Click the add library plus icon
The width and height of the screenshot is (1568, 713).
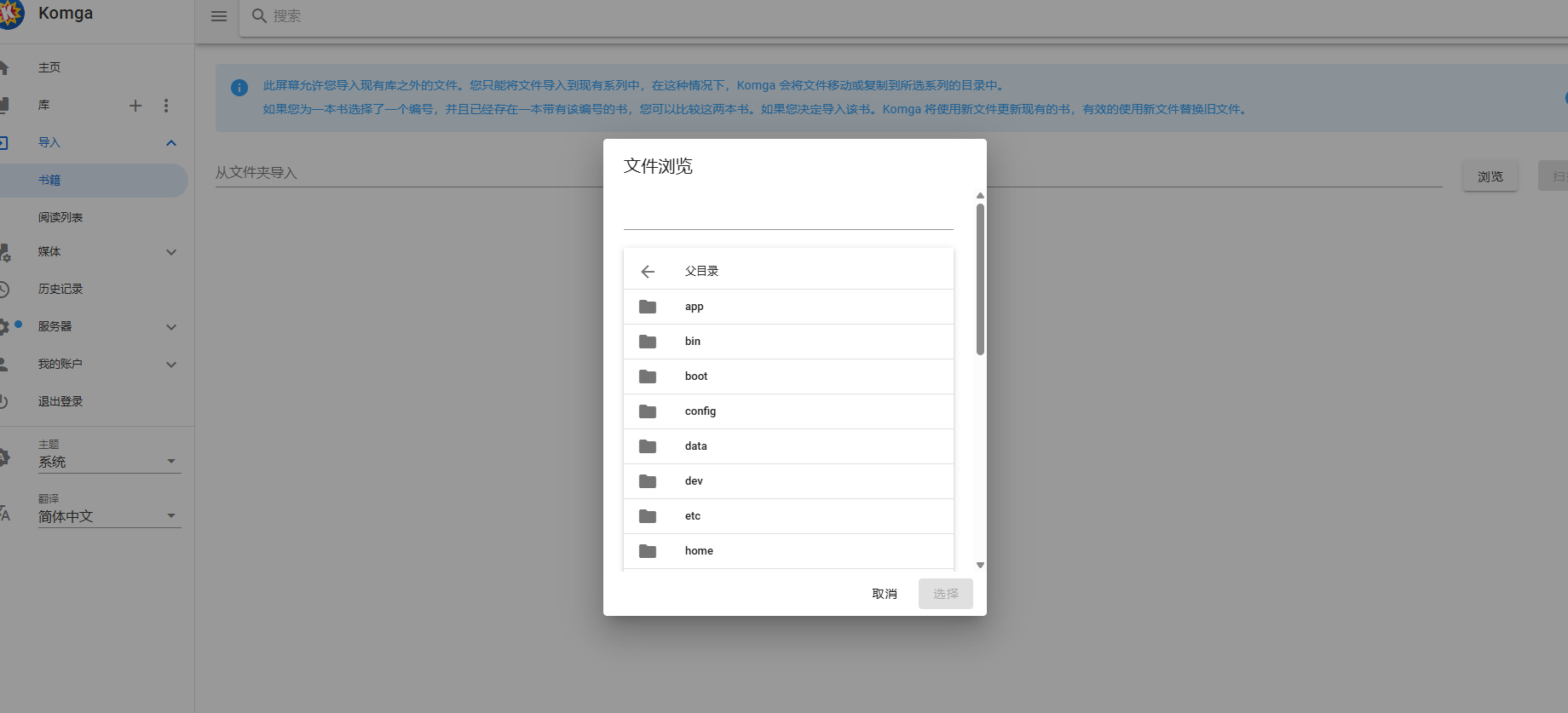pos(135,106)
